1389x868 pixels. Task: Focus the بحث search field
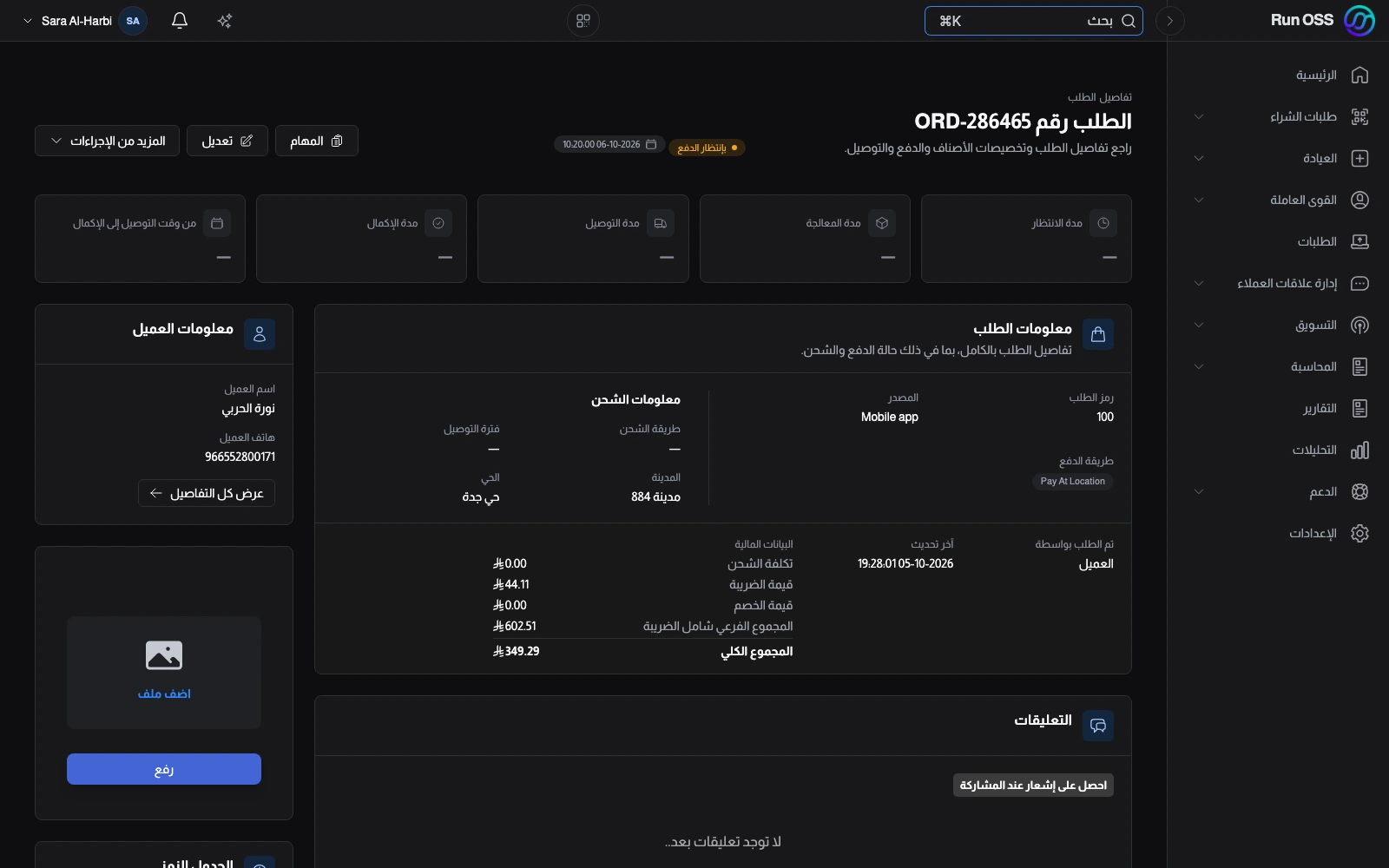pyautogui.click(x=1034, y=21)
